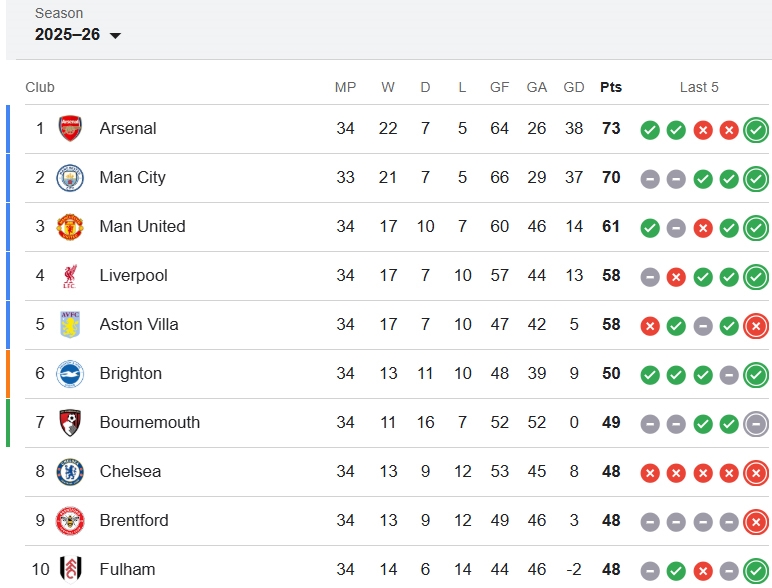Click the dropdown arrow beside 2025–26
This screenshot has height=588, width=772.
[115, 36]
